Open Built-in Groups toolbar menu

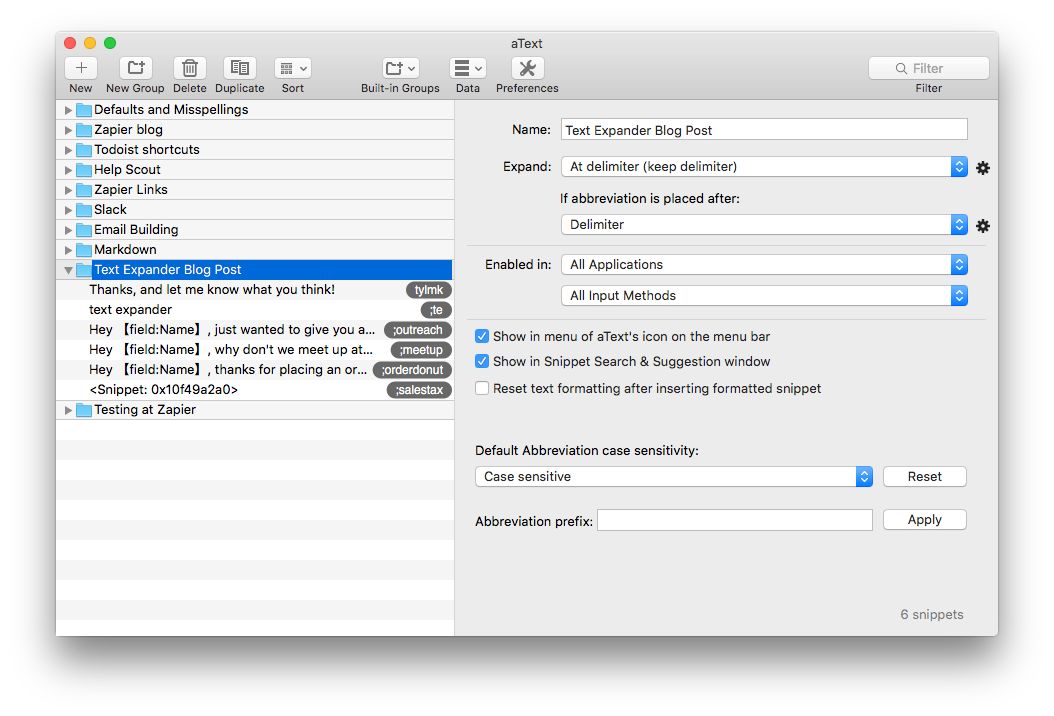point(400,68)
